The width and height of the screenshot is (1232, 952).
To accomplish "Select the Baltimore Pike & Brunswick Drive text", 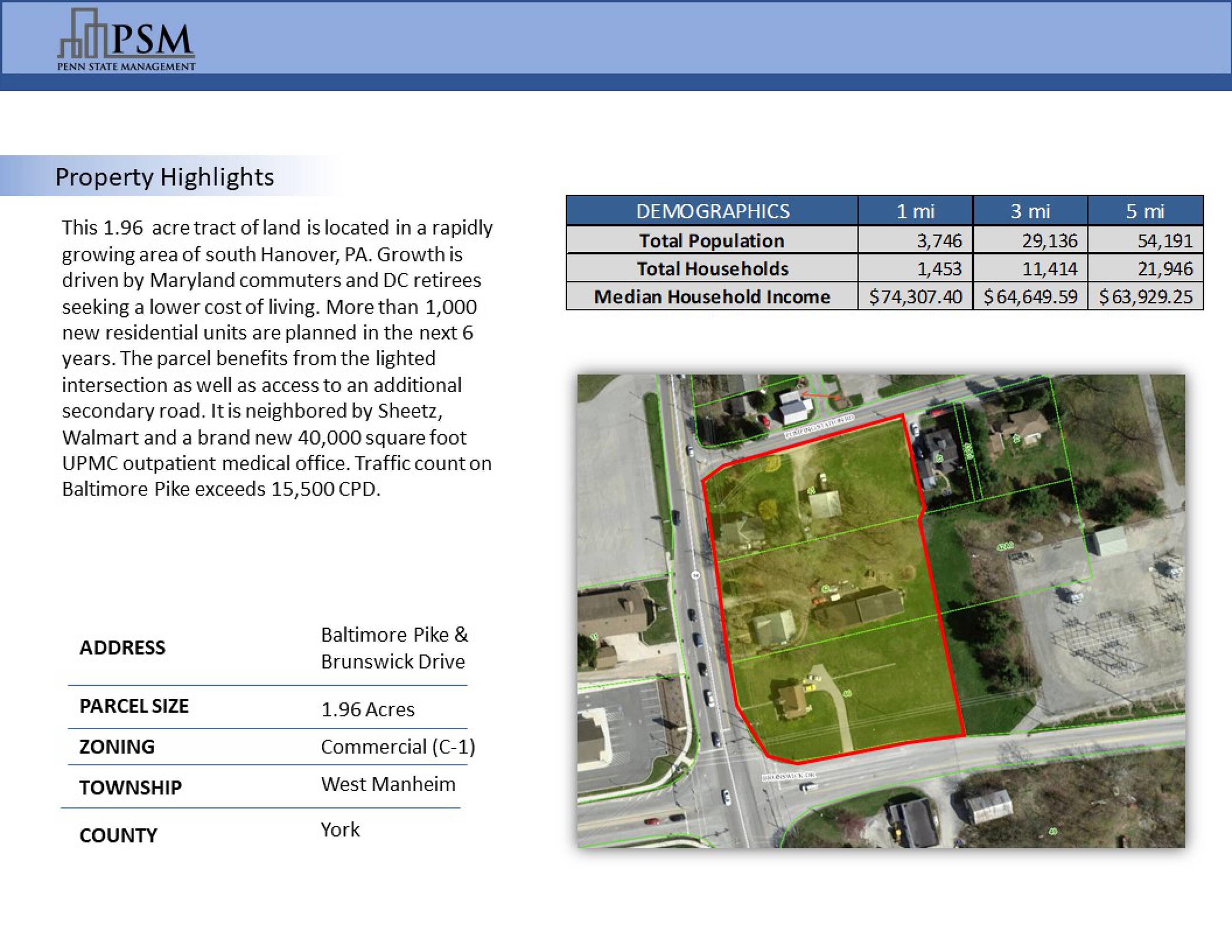I will click(394, 648).
